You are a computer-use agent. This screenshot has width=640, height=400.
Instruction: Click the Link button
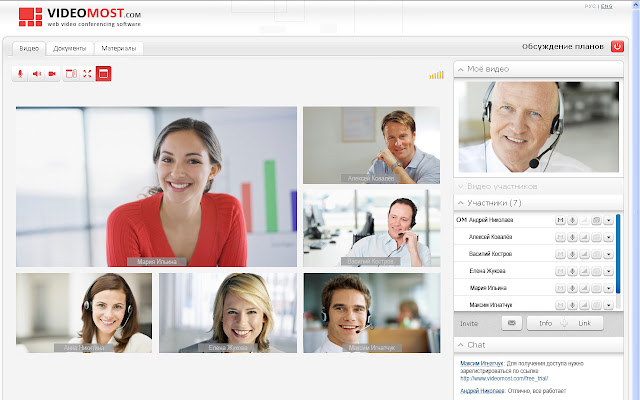[584, 323]
